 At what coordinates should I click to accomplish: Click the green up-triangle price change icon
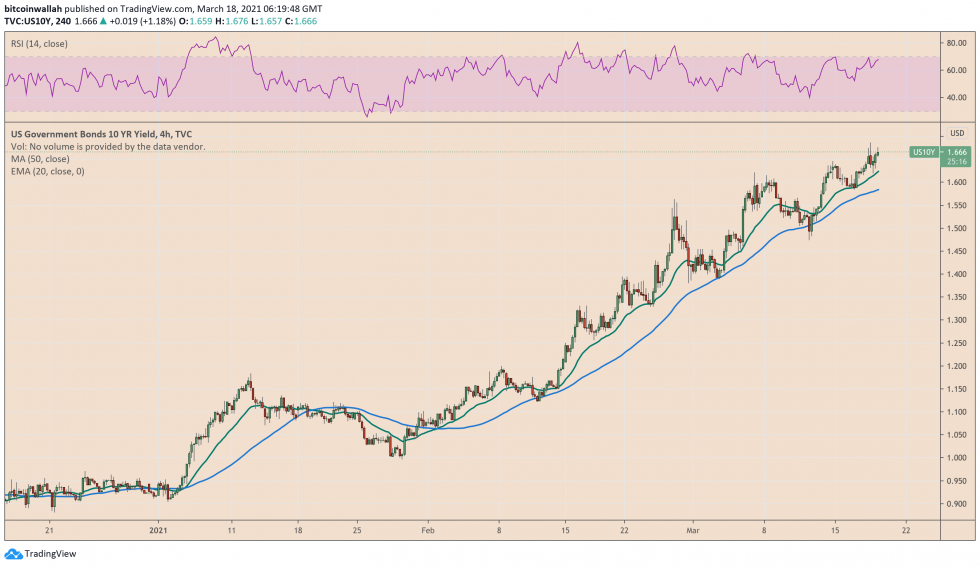[x=103, y=21]
